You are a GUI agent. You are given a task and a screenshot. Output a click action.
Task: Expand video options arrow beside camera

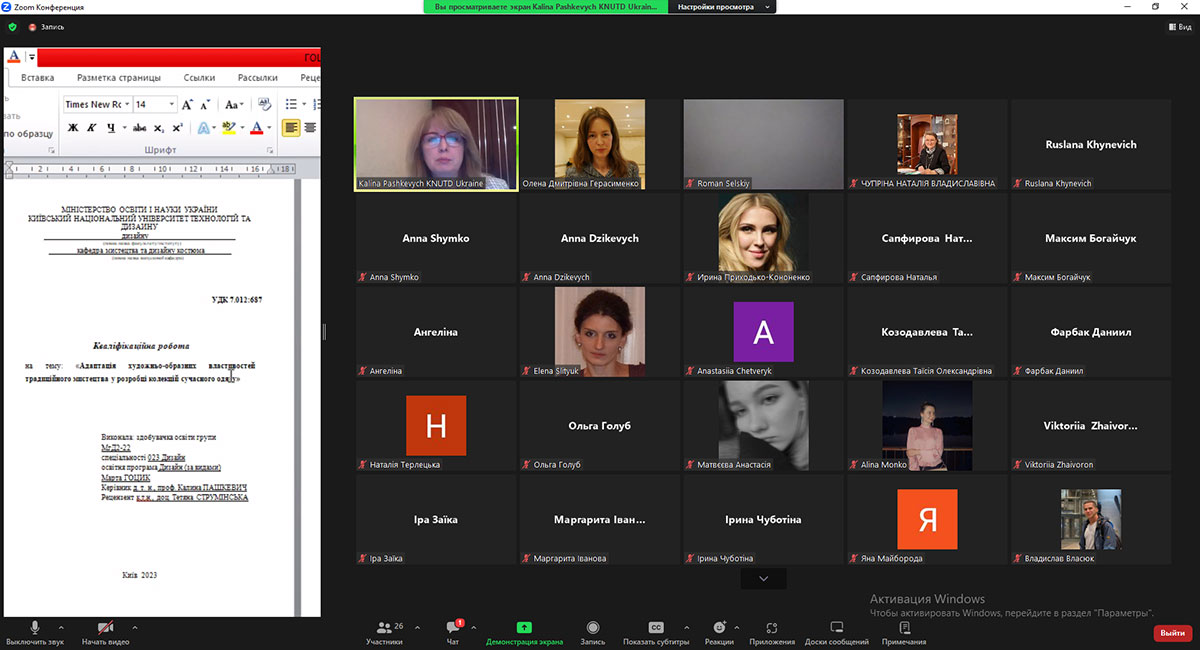coord(134,628)
